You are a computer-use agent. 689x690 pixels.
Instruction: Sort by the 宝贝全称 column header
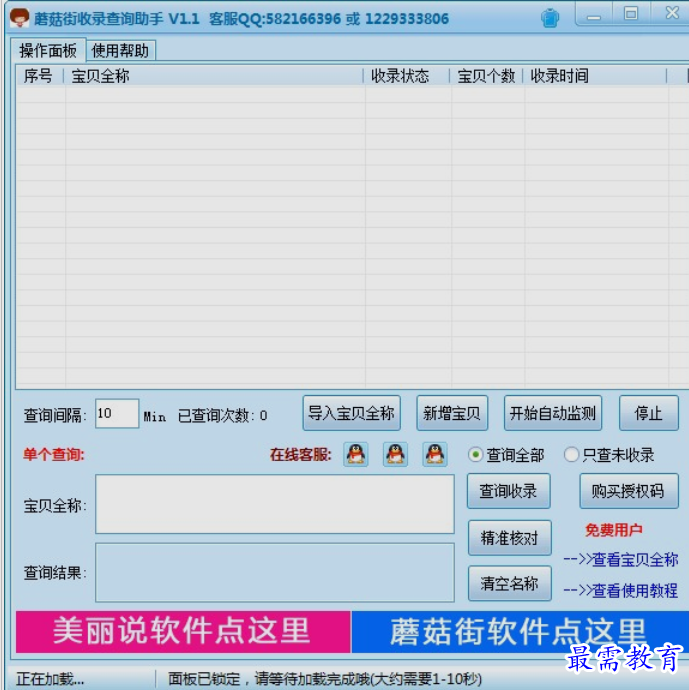(214, 76)
